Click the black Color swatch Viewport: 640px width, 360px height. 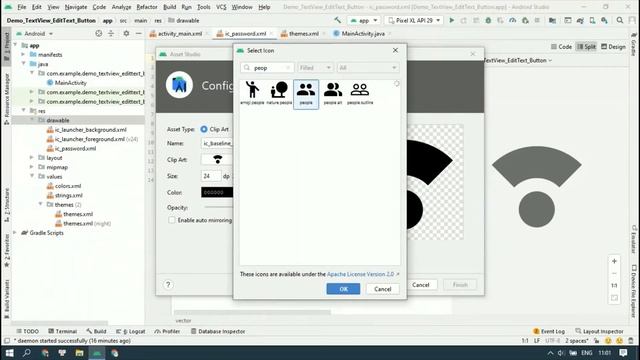click(x=217, y=192)
